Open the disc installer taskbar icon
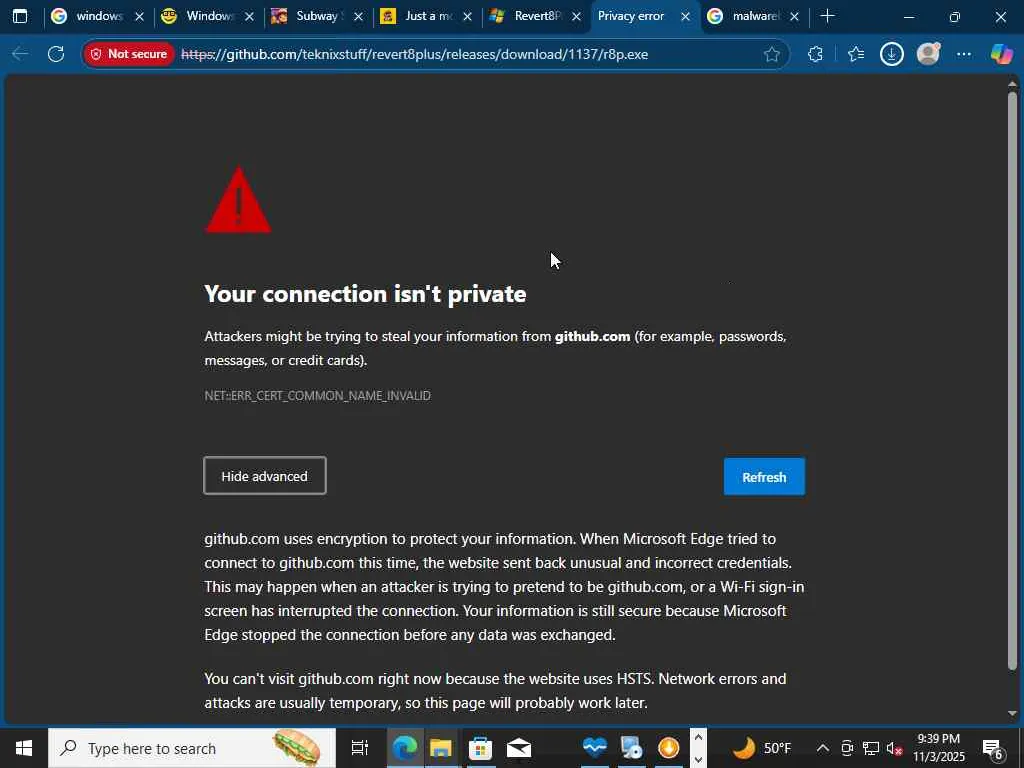Image resolution: width=1024 pixels, height=768 pixels. [632, 748]
